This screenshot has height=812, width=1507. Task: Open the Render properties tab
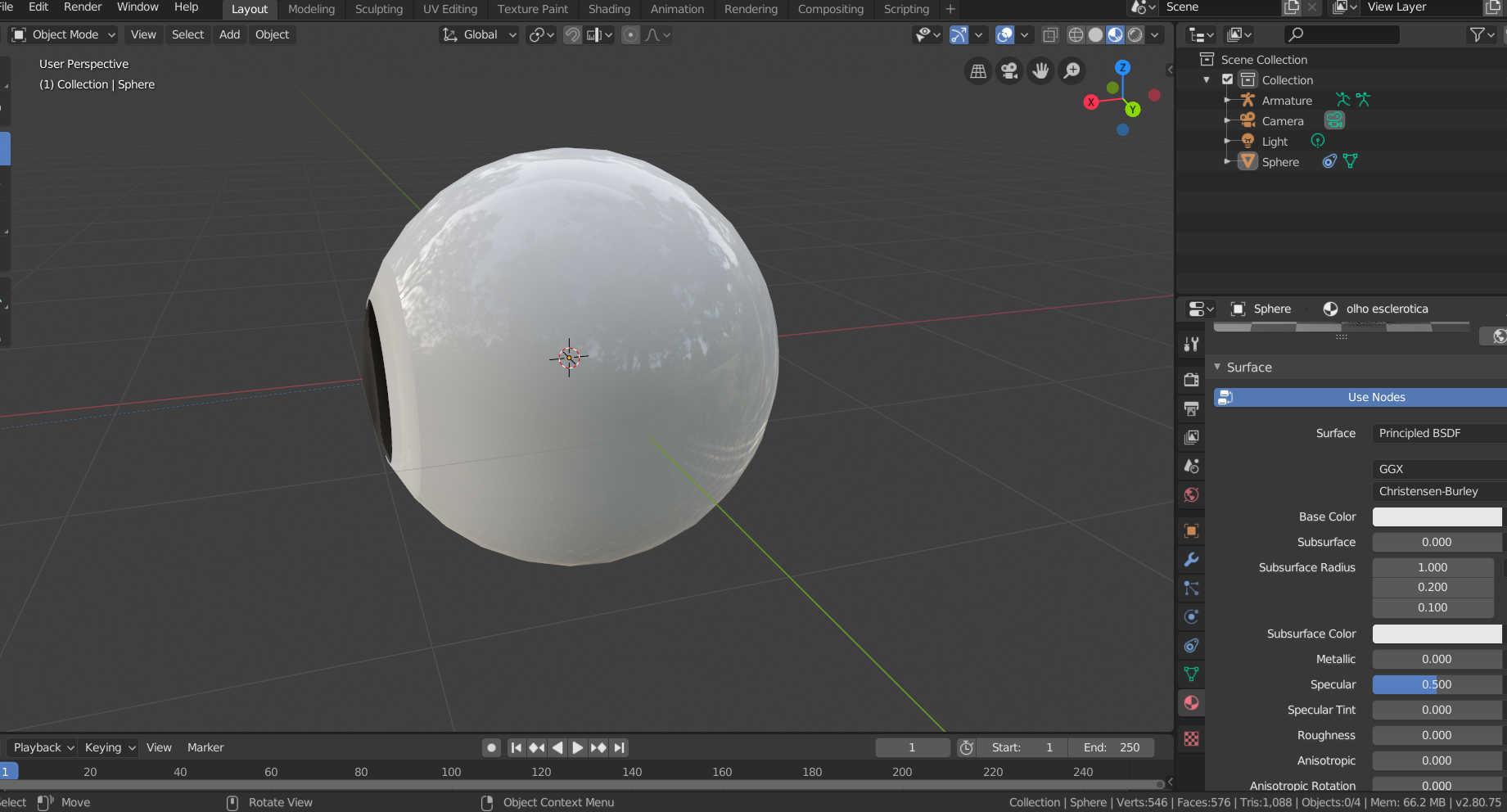pyautogui.click(x=1191, y=380)
